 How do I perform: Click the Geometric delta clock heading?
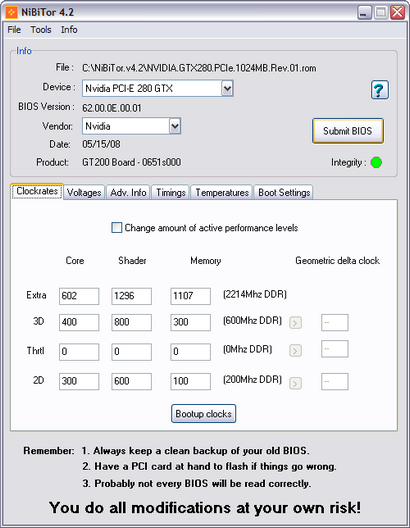(337, 261)
